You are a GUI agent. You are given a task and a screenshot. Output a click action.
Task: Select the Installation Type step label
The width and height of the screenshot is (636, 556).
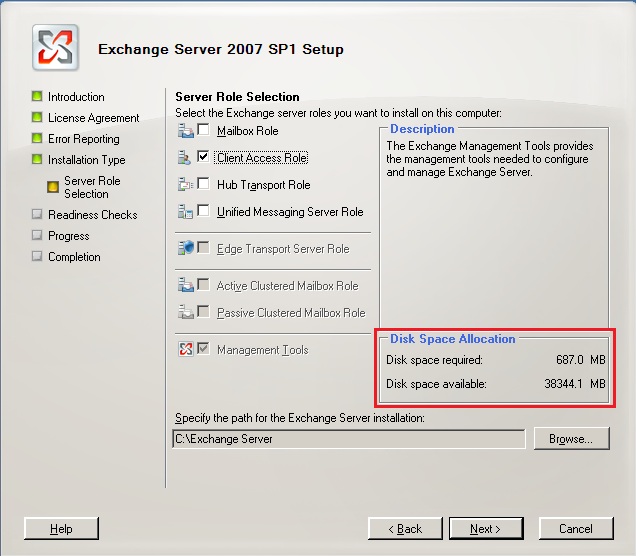86,160
